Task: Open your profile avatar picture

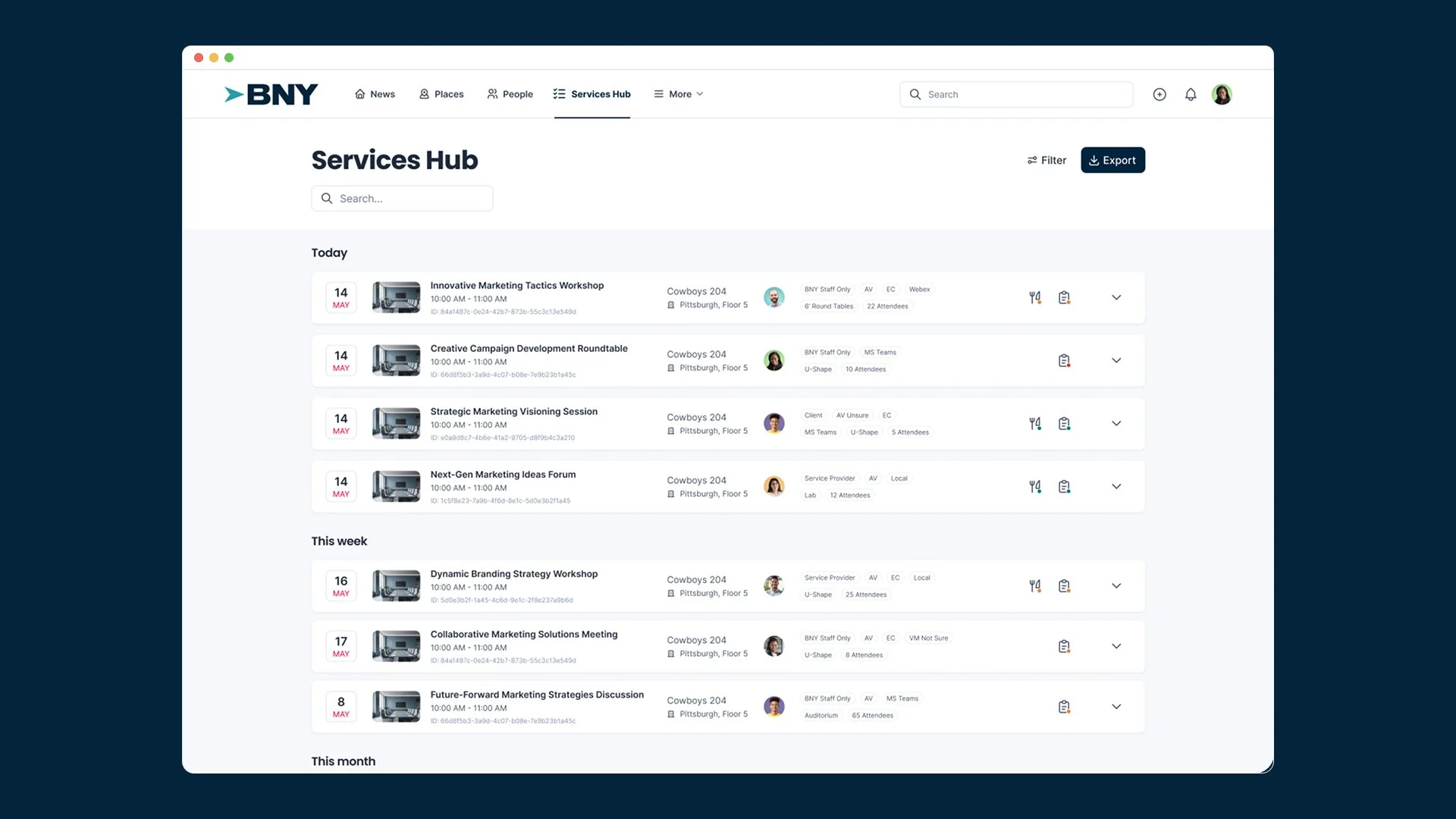Action: tap(1222, 94)
